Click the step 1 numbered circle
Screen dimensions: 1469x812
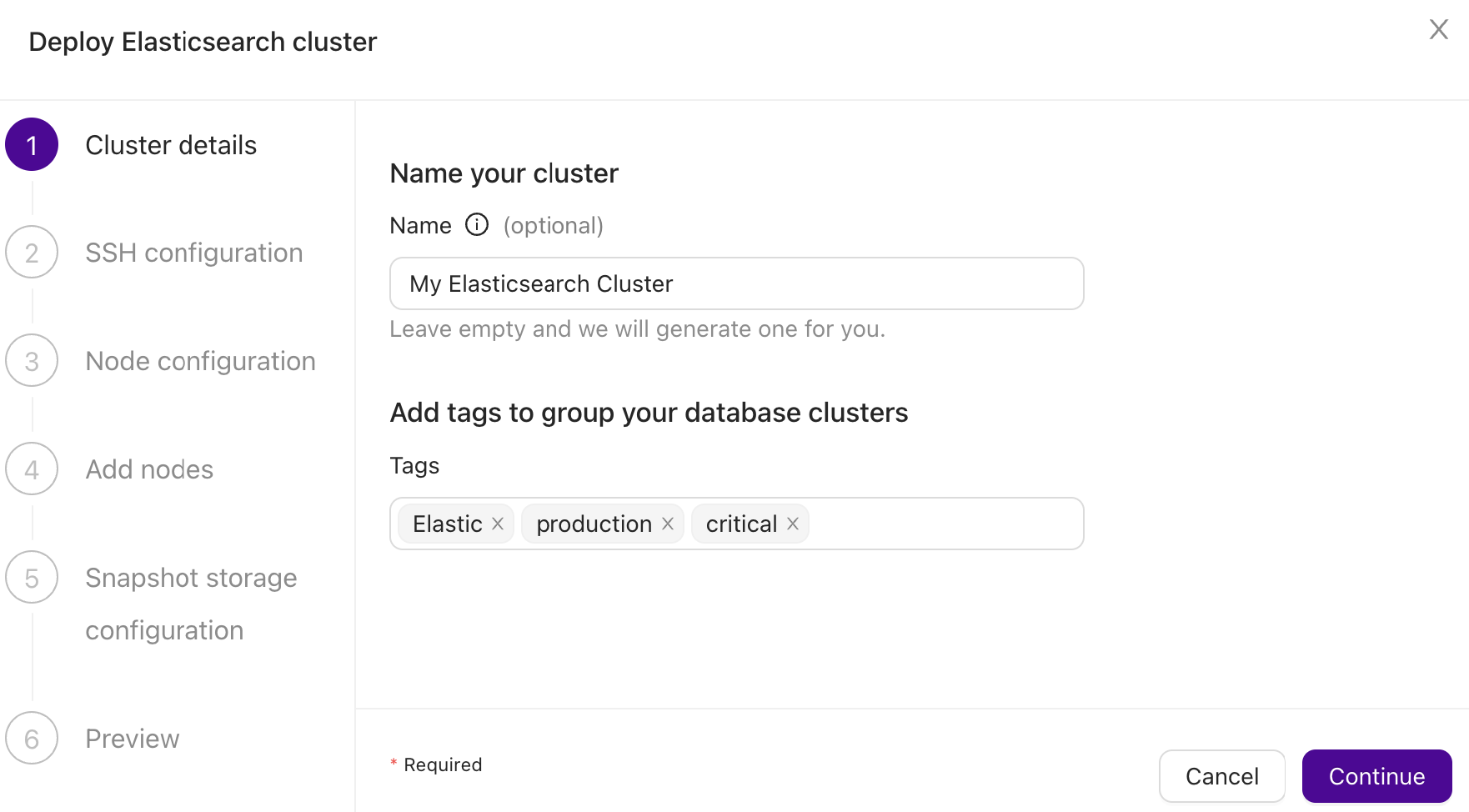tap(32, 143)
